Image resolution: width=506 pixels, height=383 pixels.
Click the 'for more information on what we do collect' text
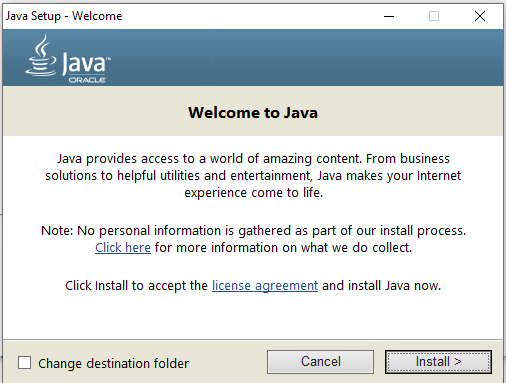click(x=283, y=248)
